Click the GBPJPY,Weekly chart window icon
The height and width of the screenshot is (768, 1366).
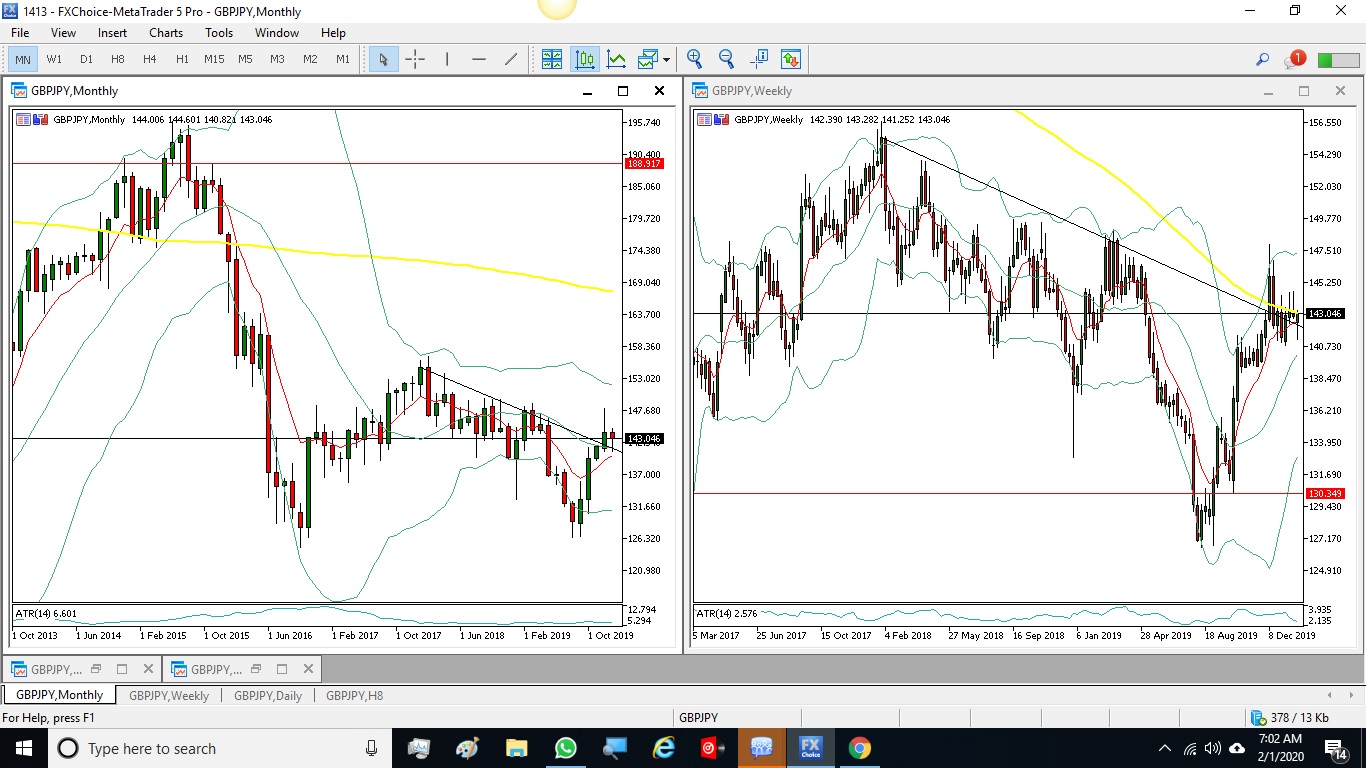(x=700, y=91)
